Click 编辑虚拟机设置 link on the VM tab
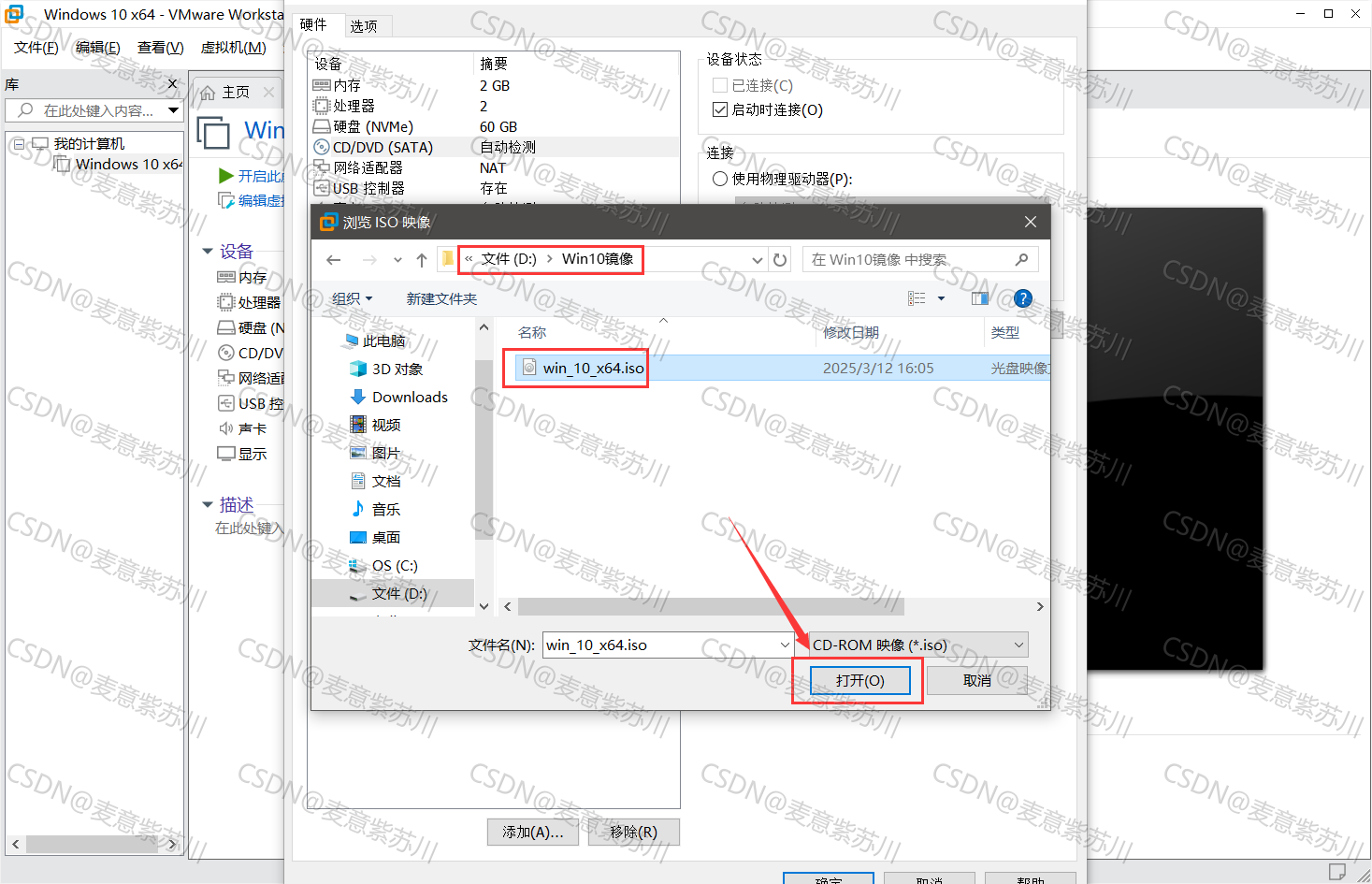This screenshot has height=884, width=1372. 252,200
